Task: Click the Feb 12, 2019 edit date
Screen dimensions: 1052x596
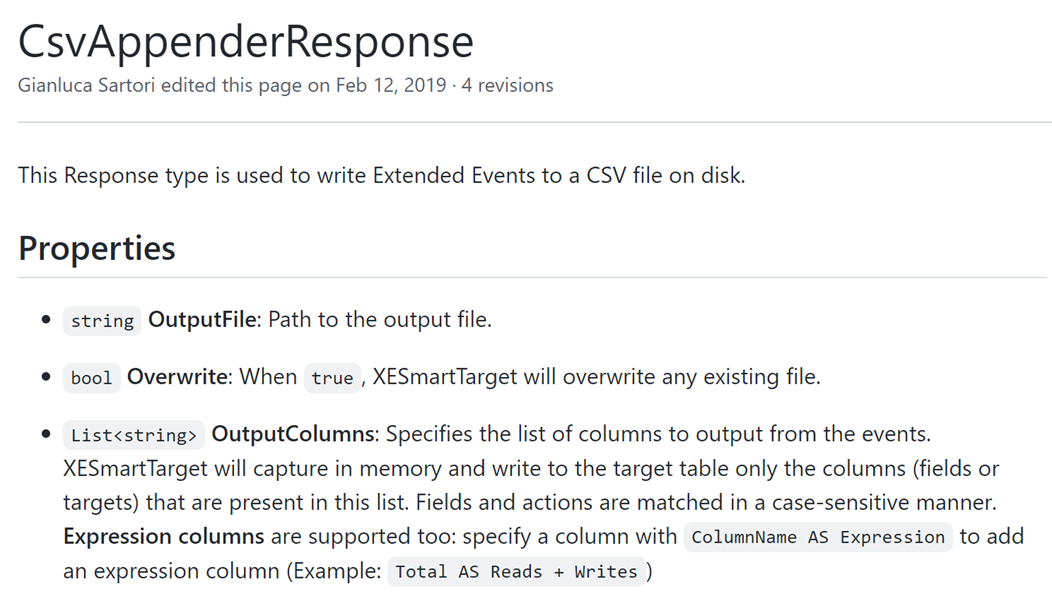Action: [391, 85]
